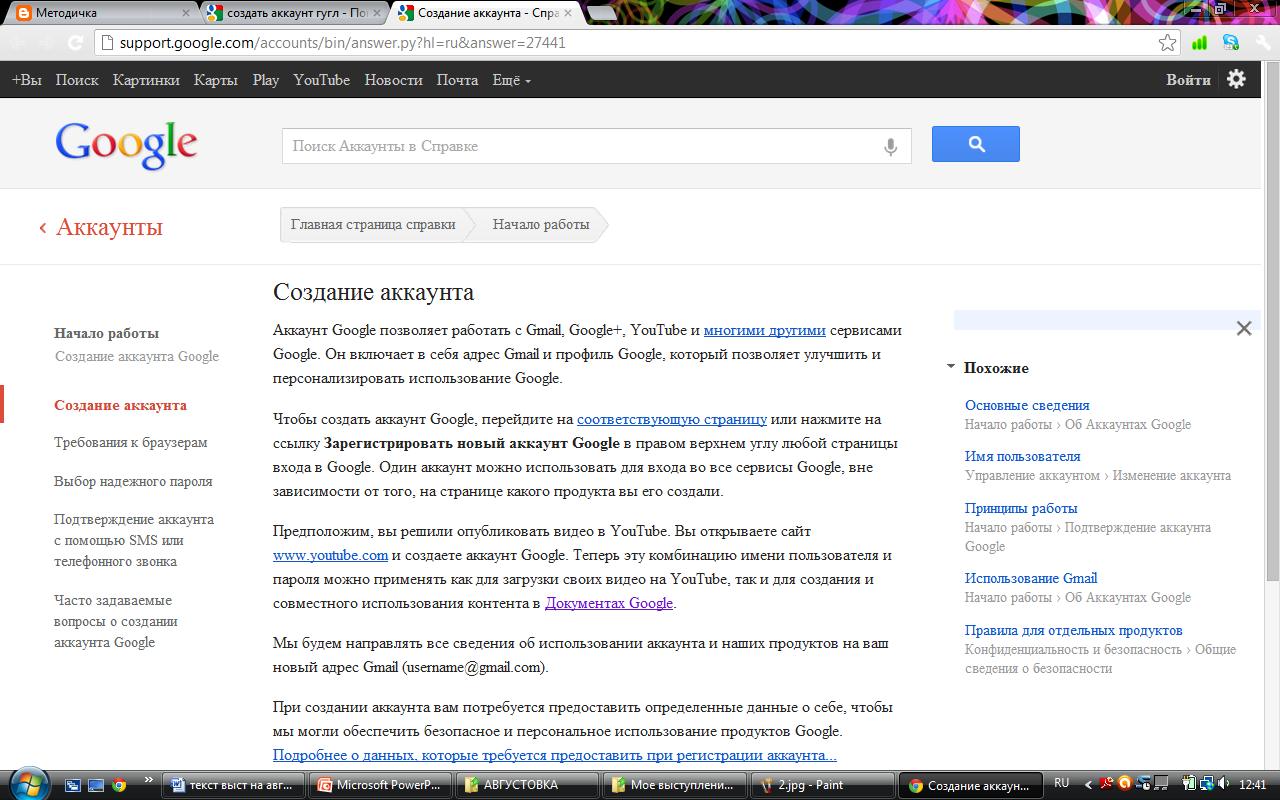This screenshot has width=1280, height=800.
Task: Open the www.youtube.com link
Action: [x=330, y=555]
